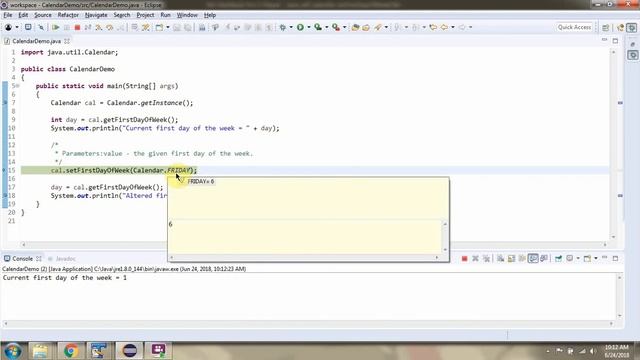Image resolution: width=640 pixels, height=360 pixels.
Task: Toggle Word Wrap in Console toolbar
Action: pyautogui.click(x=522, y=258)
